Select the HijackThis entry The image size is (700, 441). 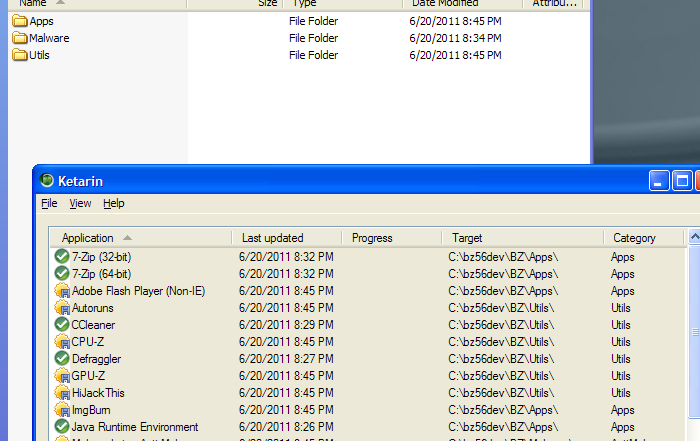click(98, 393)
